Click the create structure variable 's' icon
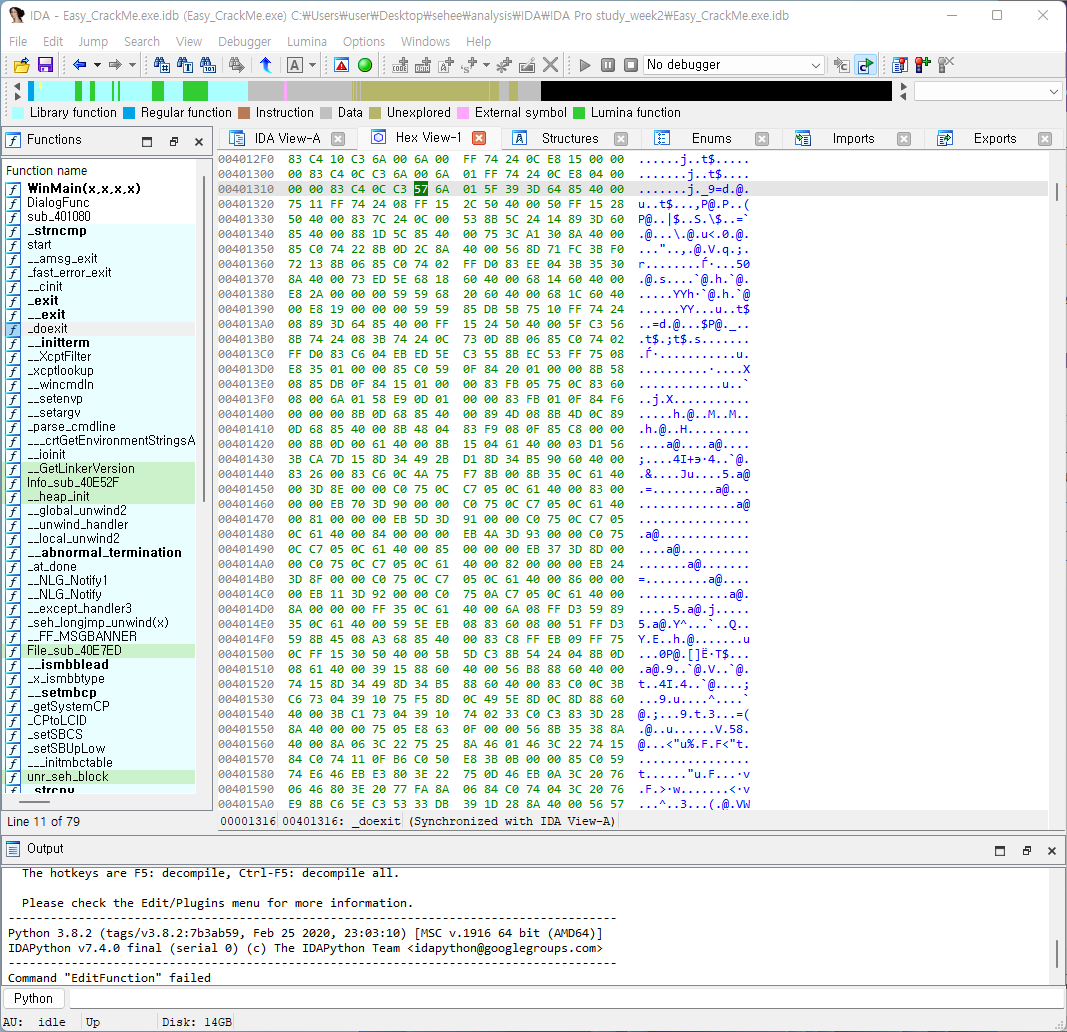 coord(469,65)
